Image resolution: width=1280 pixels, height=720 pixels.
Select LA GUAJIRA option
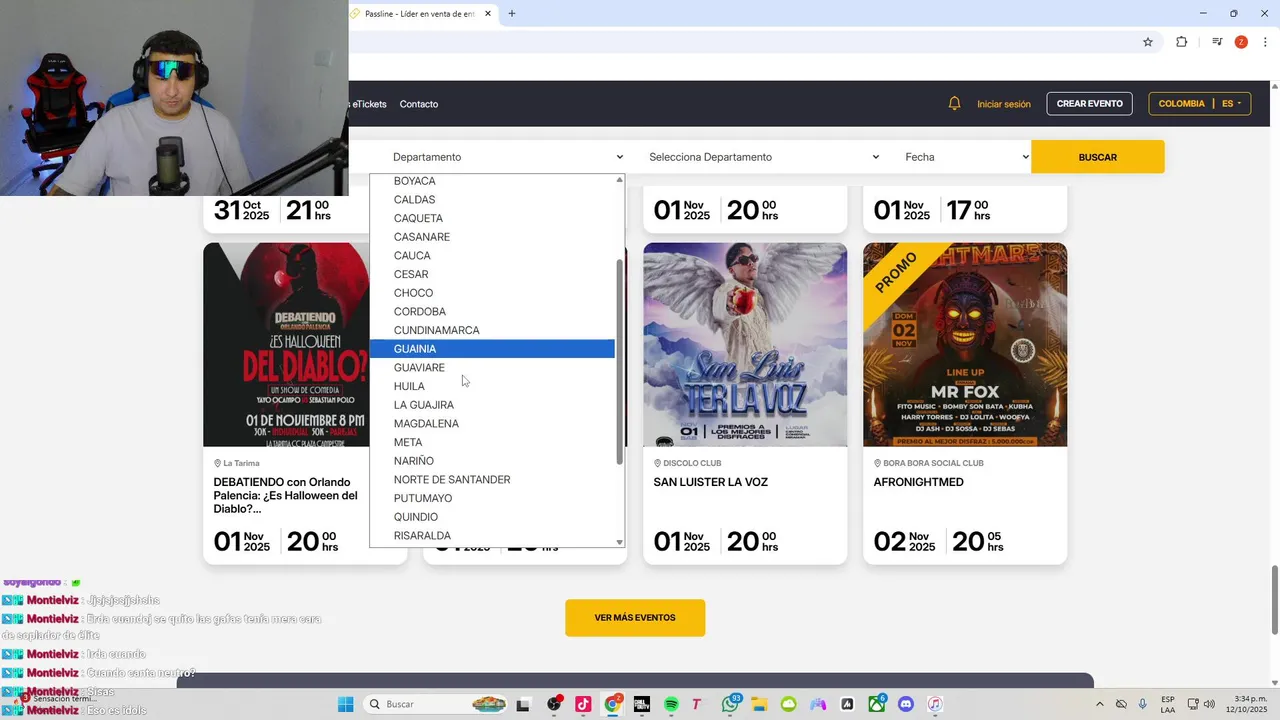[x=492, y=405]
